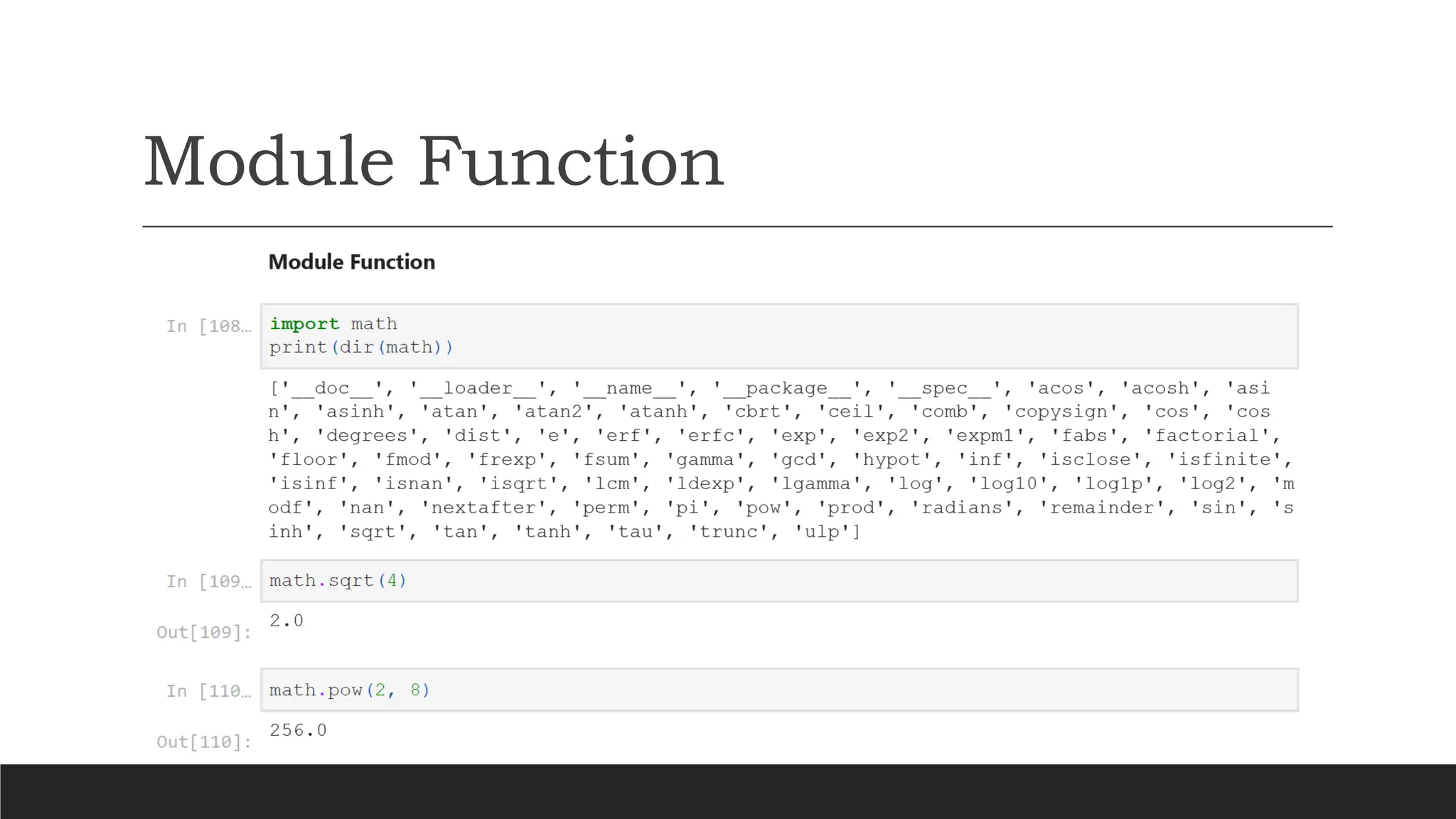Click 'ulp' at the end of the list

[x=822, y=532]
